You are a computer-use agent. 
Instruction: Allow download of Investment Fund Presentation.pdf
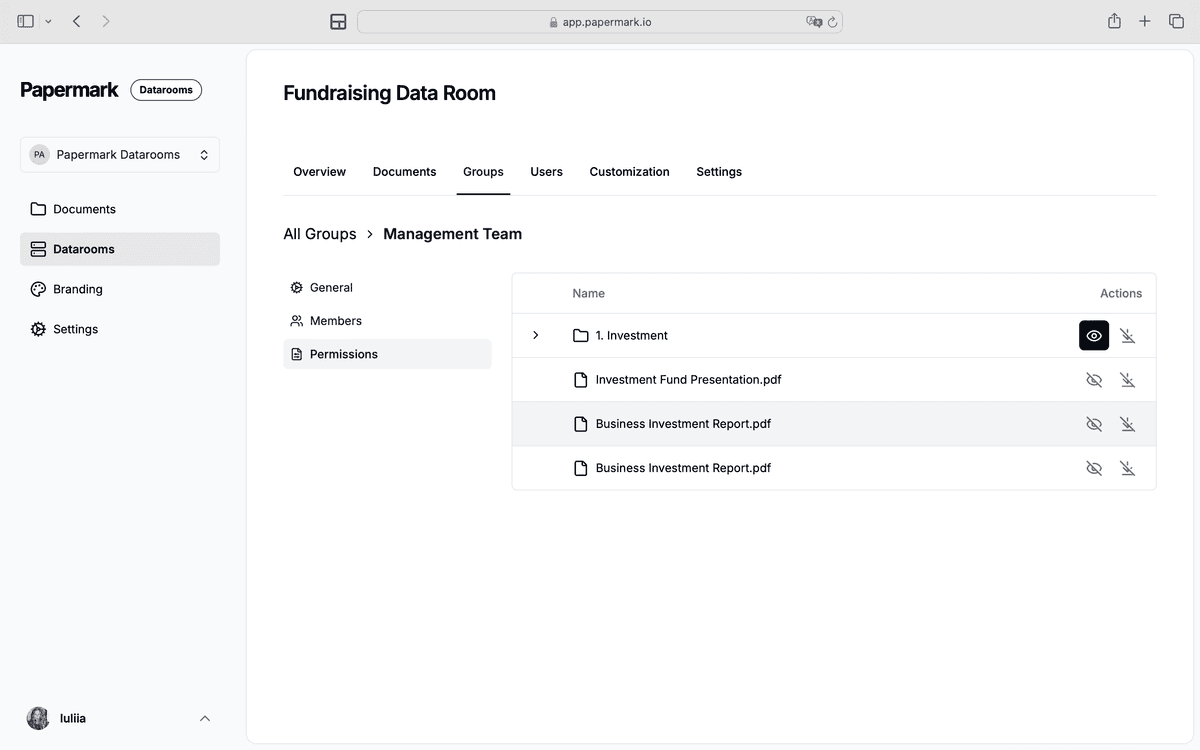click(1127, 380)
